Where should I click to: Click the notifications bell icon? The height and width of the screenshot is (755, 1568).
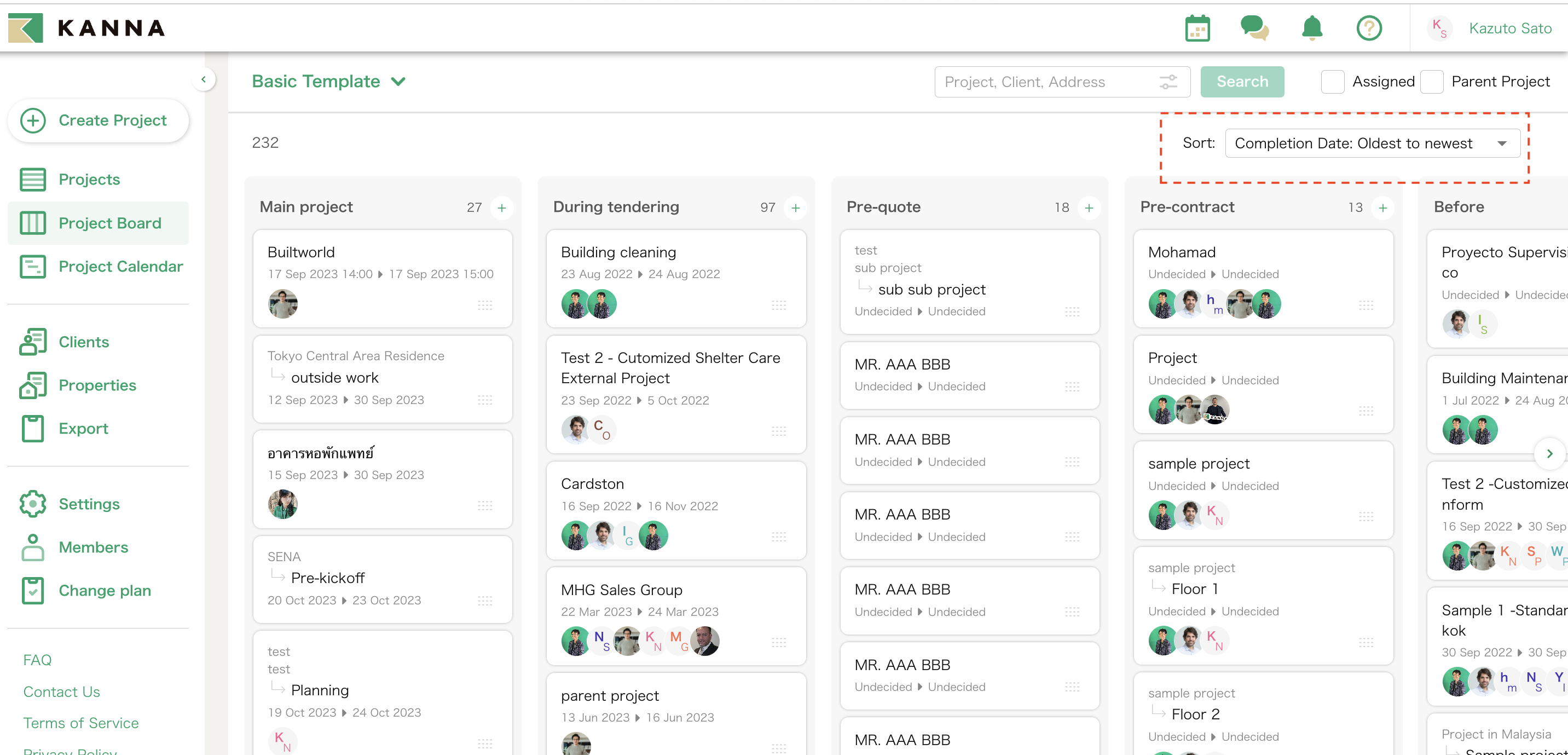coord(1312,28)
